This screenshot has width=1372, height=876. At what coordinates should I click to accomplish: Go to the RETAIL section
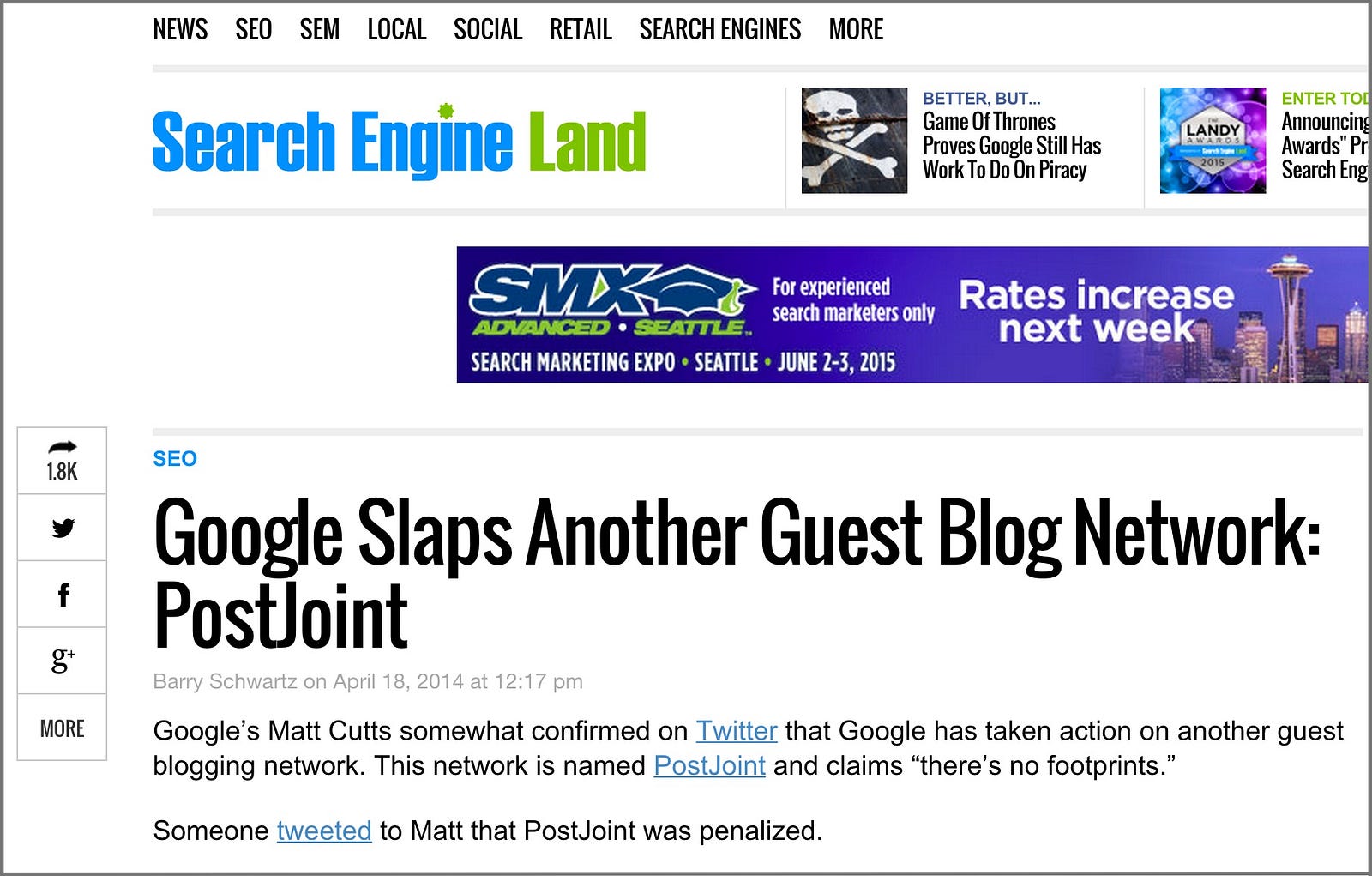[x=580, y=30]
